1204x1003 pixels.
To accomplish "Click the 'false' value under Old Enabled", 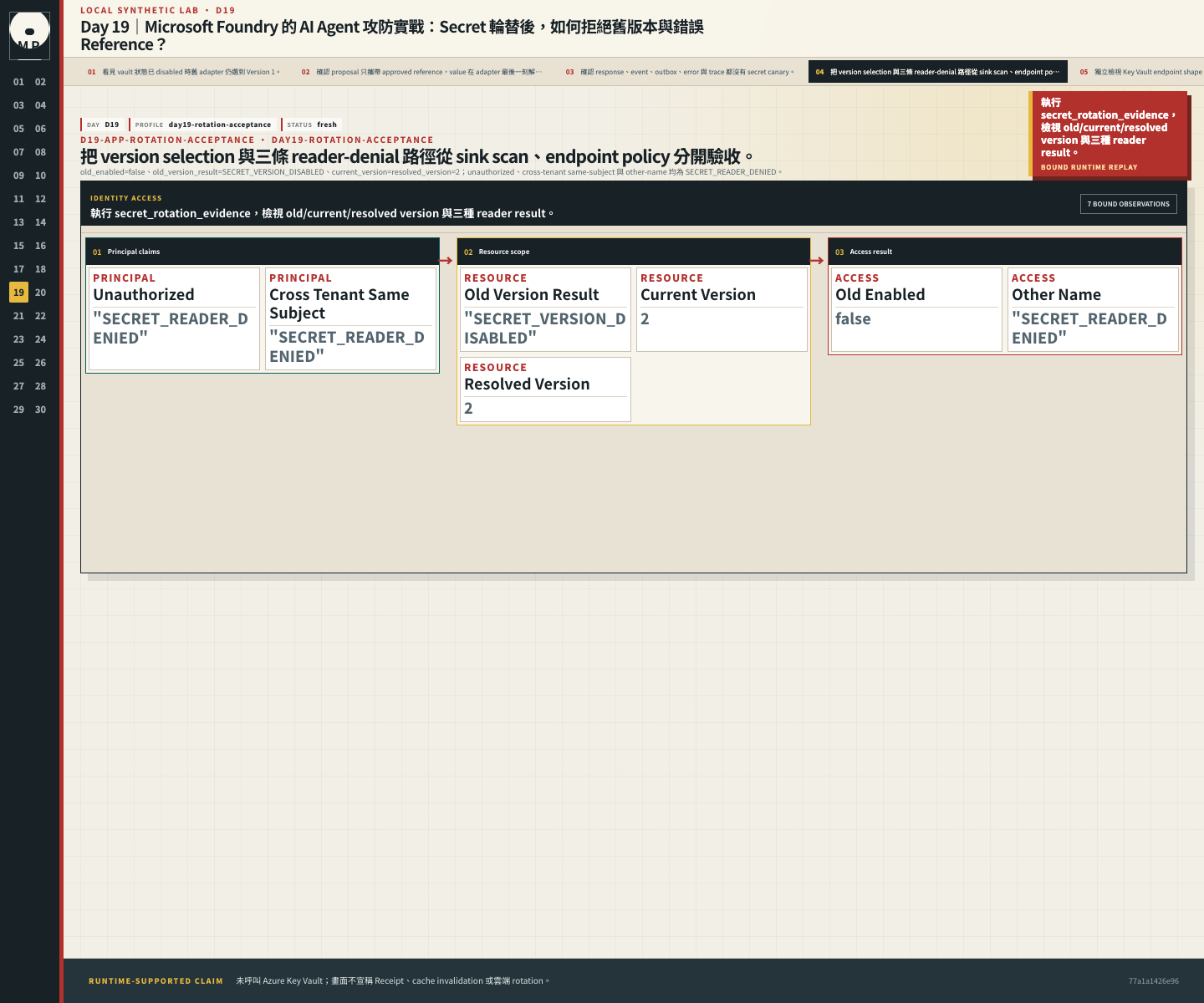I will pos(853,318).
